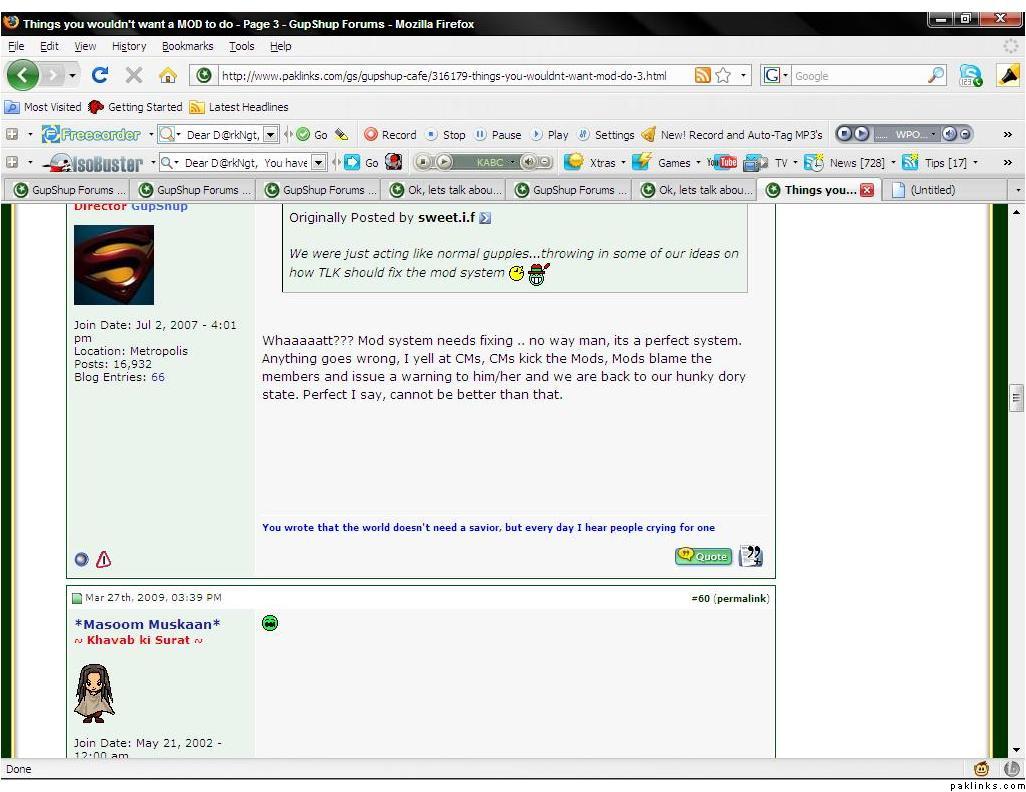
Task: Bookmark this page with the star icon
Action: (723, 75)
